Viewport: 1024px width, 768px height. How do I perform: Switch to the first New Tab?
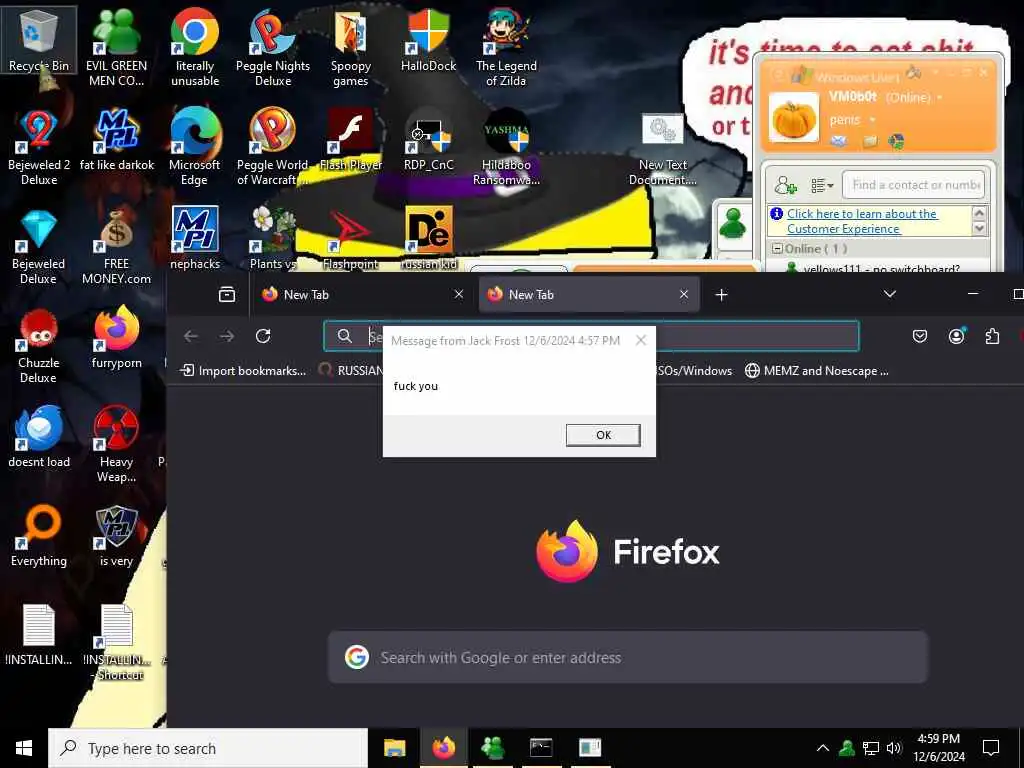363,295
